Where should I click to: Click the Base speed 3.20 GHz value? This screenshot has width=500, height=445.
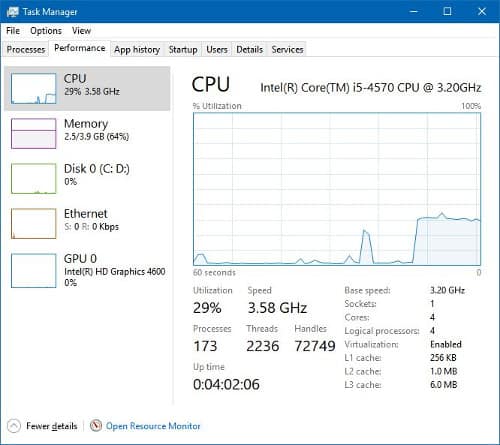pos(447,290)
